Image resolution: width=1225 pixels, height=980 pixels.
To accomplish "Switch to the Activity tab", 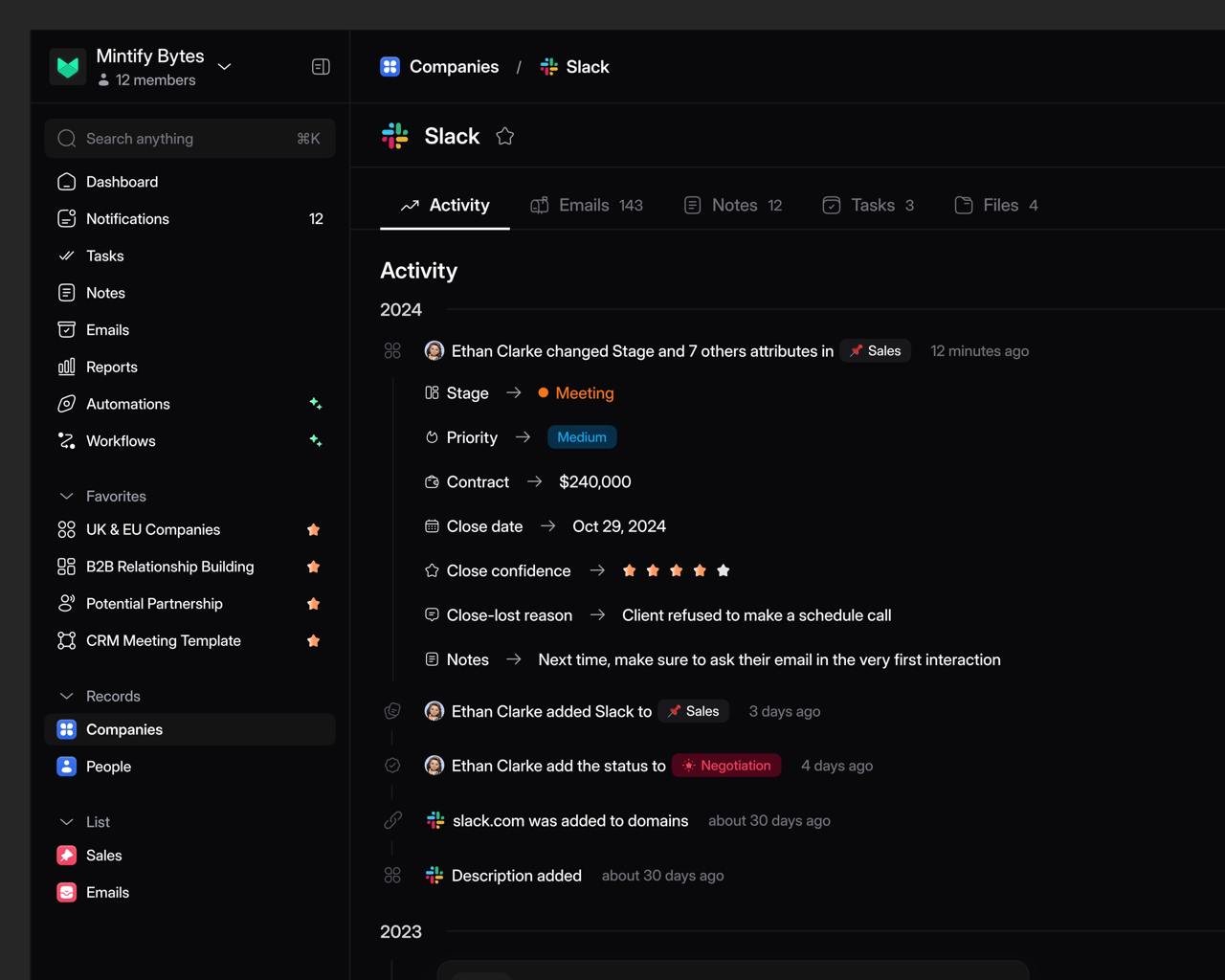I will point(445,205).
